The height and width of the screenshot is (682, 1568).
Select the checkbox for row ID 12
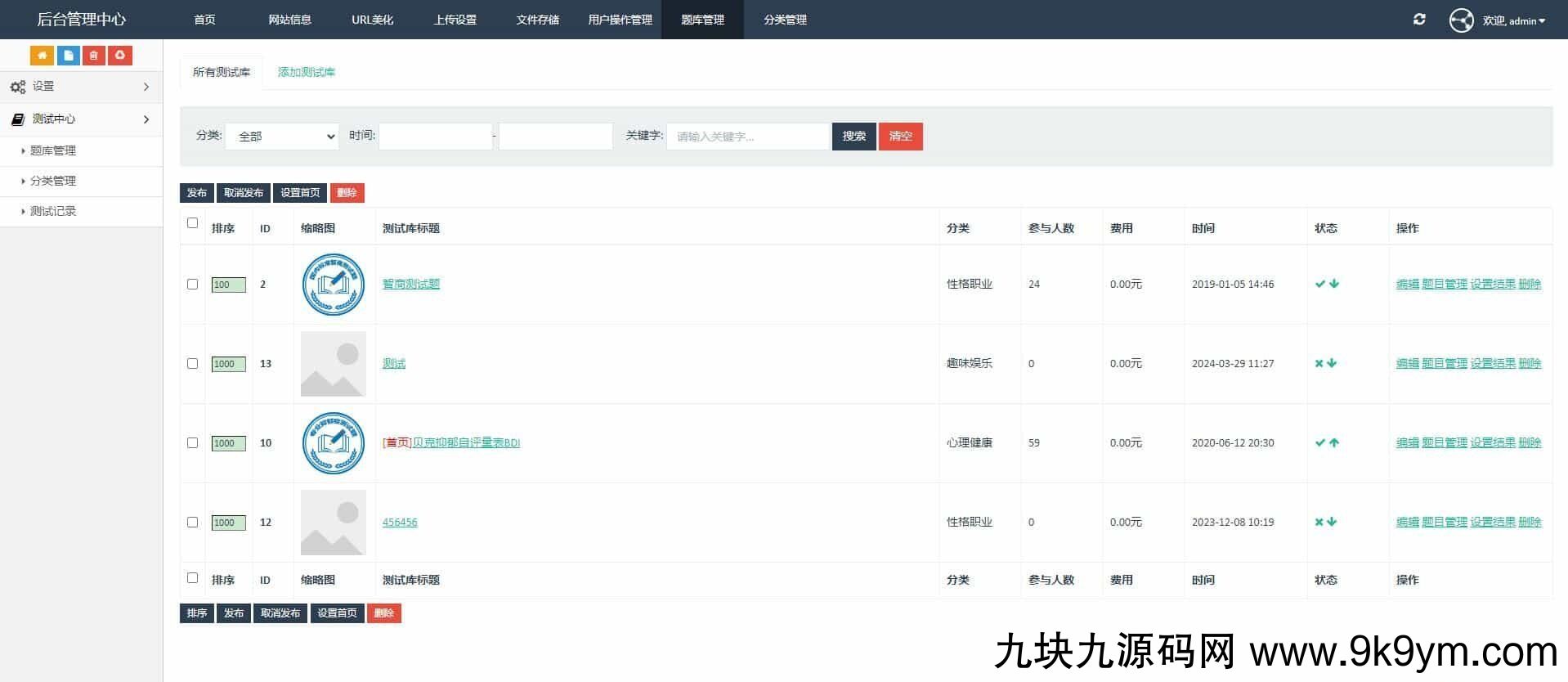point(193,523)
